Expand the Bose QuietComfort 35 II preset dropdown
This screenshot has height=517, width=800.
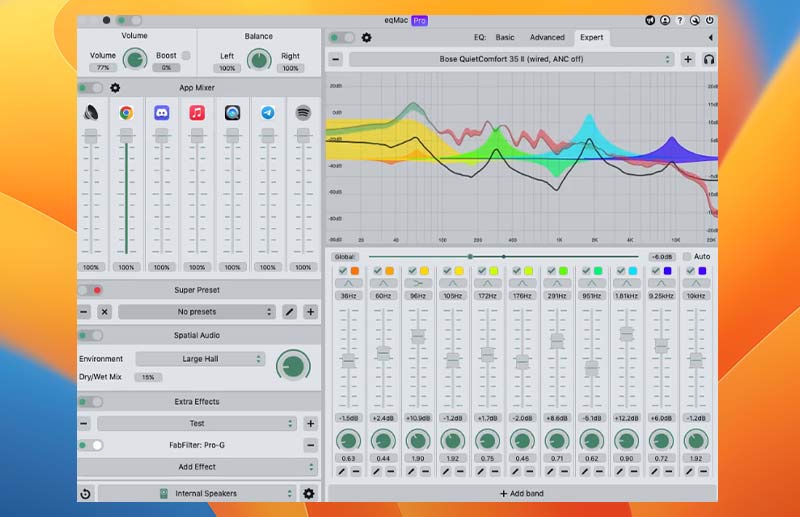[511, 59]
